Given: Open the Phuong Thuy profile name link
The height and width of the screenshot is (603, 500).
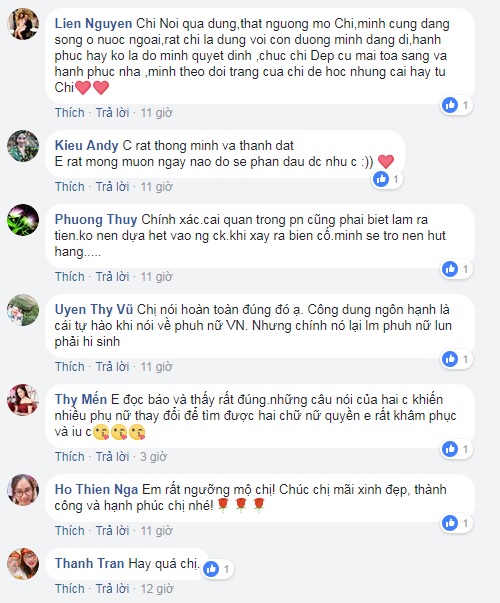Looking at the screenshot, I should [x=96, y=219].
